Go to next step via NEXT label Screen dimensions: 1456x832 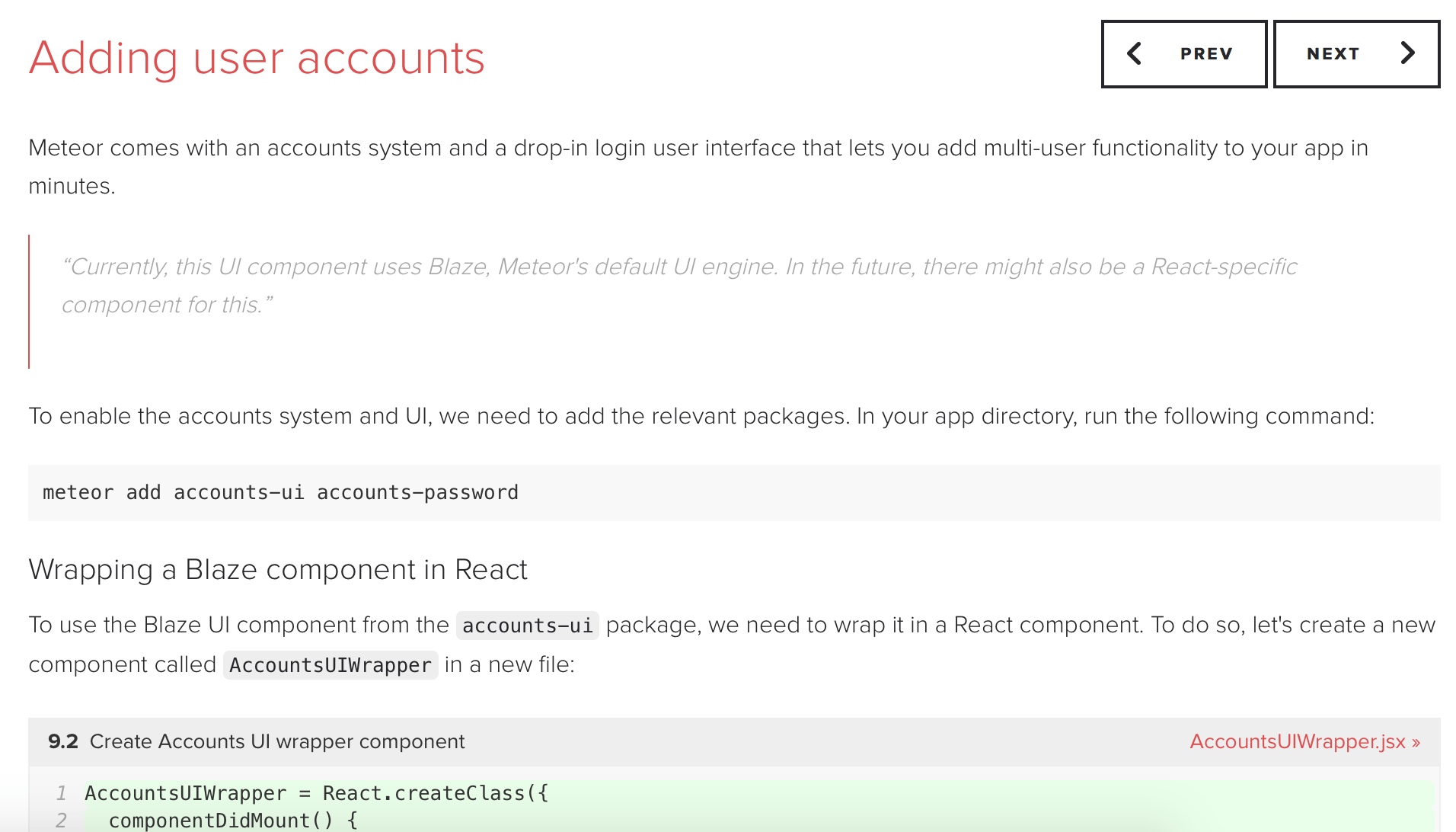1333,54
